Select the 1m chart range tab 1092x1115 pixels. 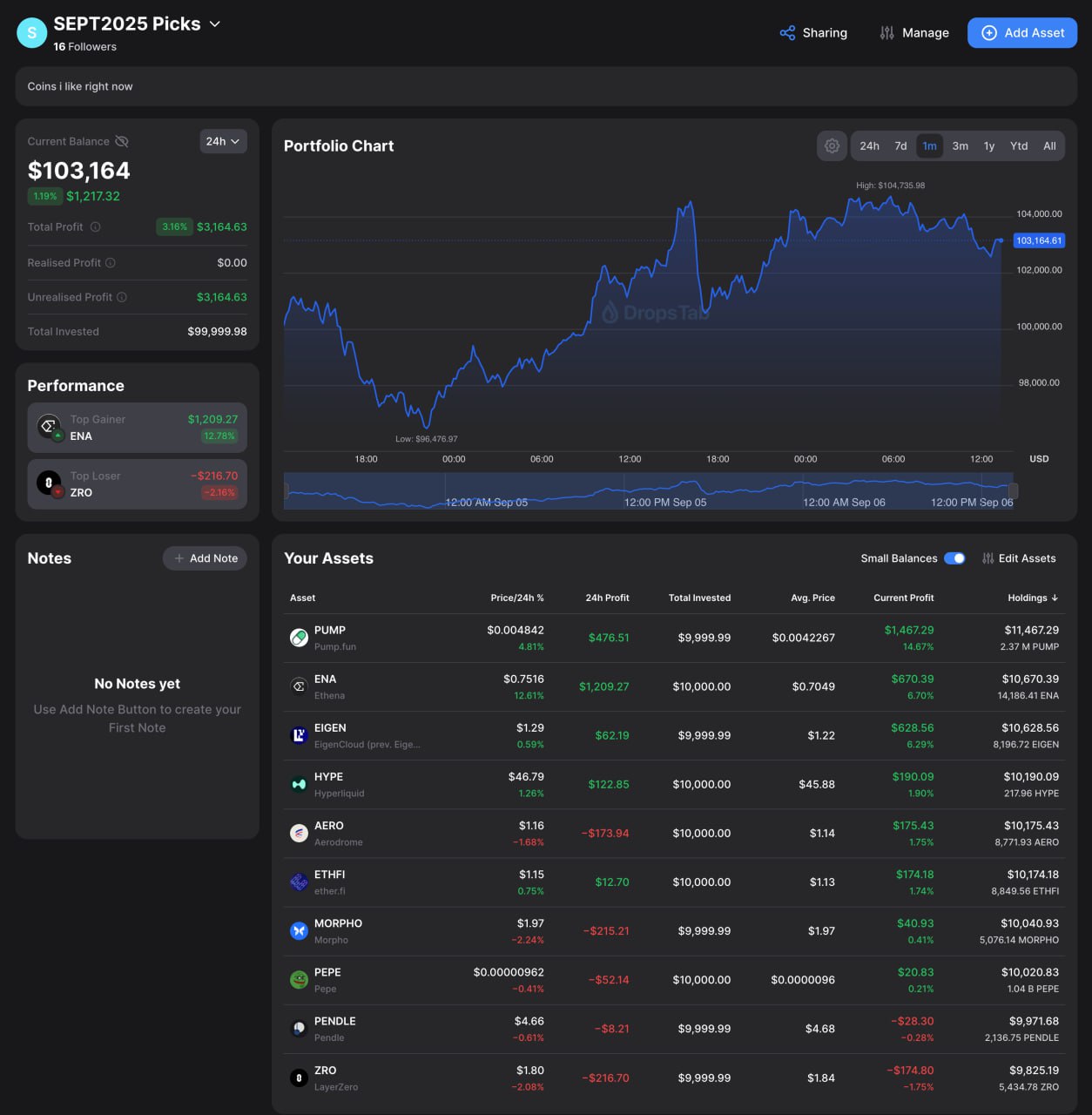[930, 146]
